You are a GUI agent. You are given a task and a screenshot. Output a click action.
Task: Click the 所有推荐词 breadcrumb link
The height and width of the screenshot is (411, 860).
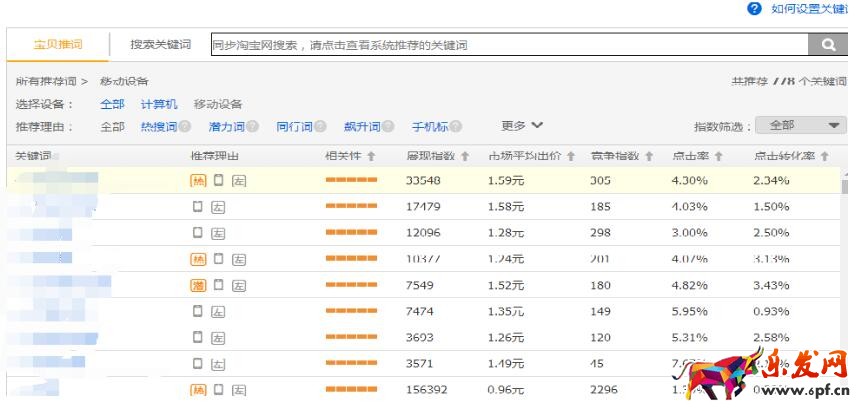click(x=45, y=81)
